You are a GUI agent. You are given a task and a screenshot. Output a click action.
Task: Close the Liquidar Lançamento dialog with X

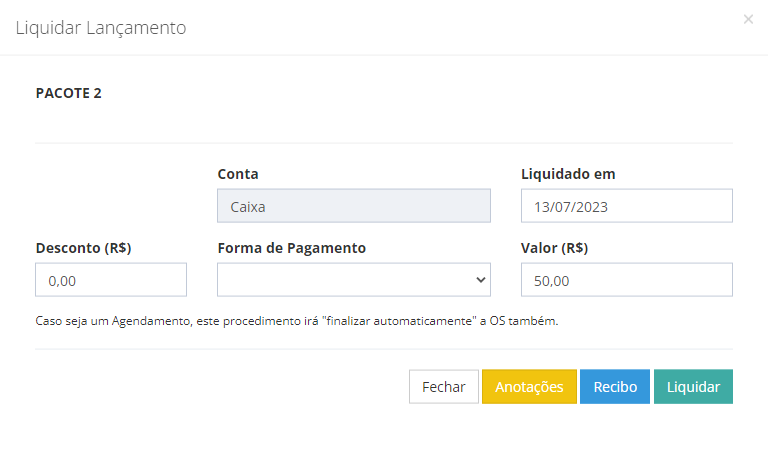(x=748, y=19)
